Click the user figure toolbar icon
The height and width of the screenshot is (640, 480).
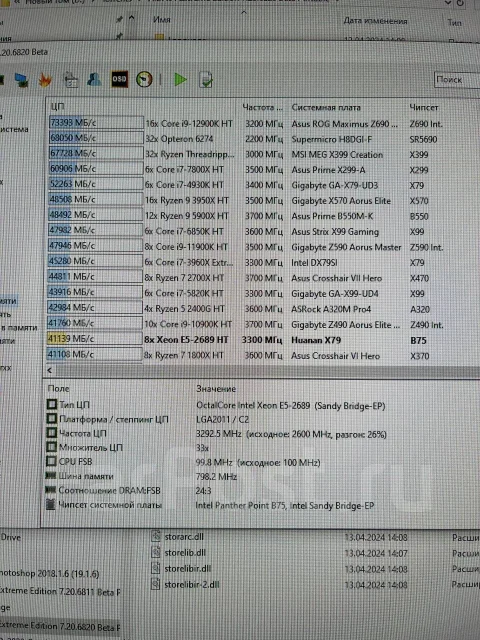pos(94,79)
